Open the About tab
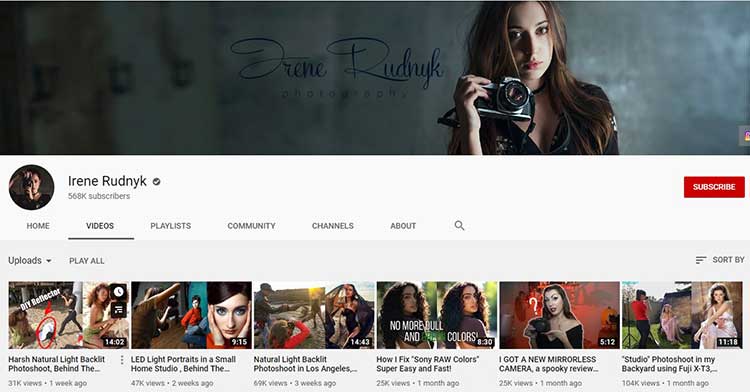 tap(403, 226)
